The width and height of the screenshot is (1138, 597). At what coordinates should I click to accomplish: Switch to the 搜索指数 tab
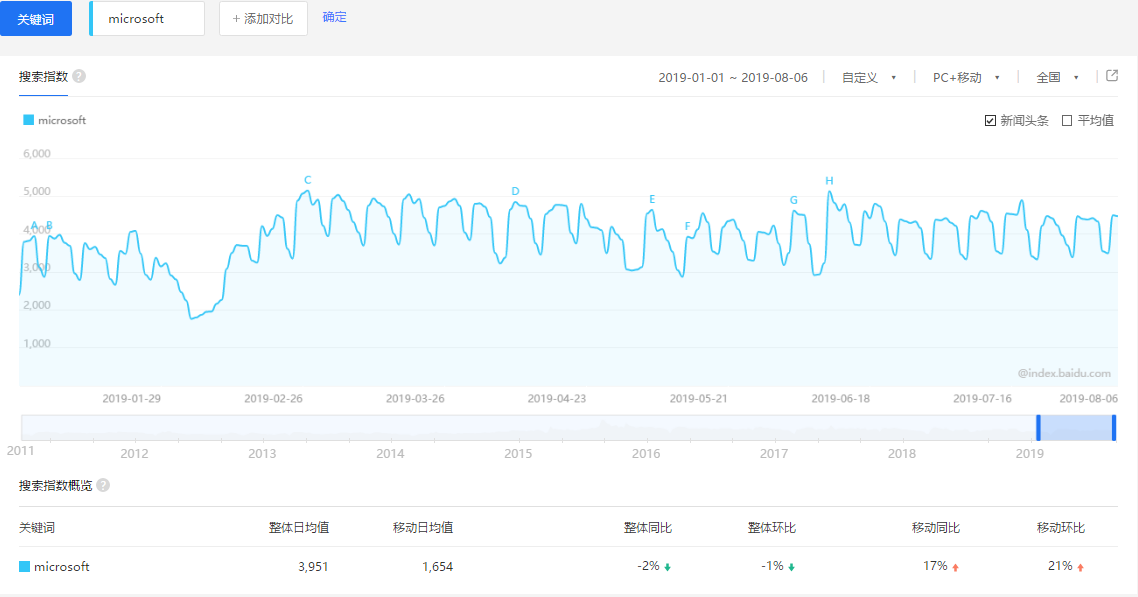[44, 76]
